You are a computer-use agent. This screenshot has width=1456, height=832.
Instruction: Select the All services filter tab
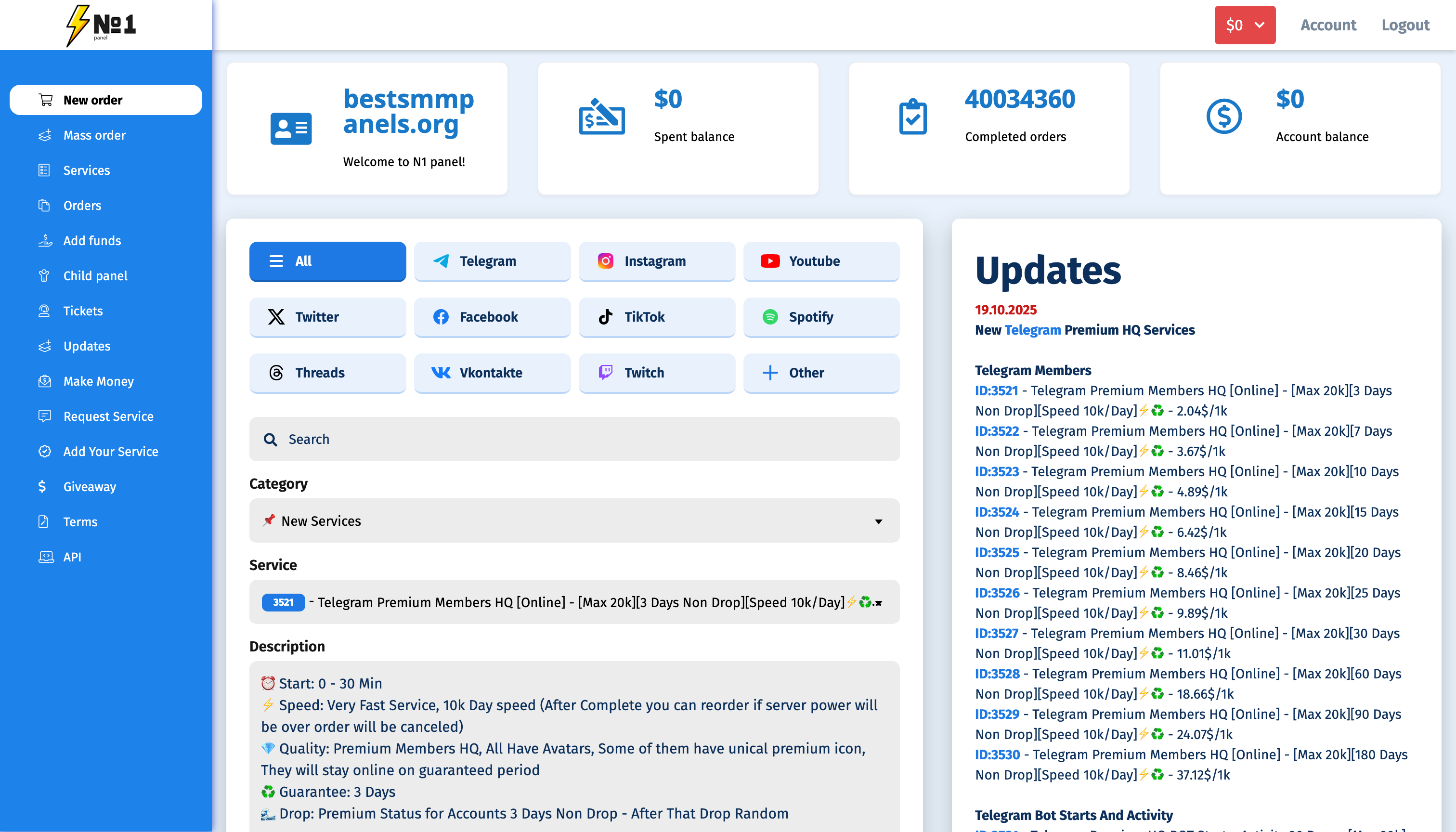coord(327,261)
